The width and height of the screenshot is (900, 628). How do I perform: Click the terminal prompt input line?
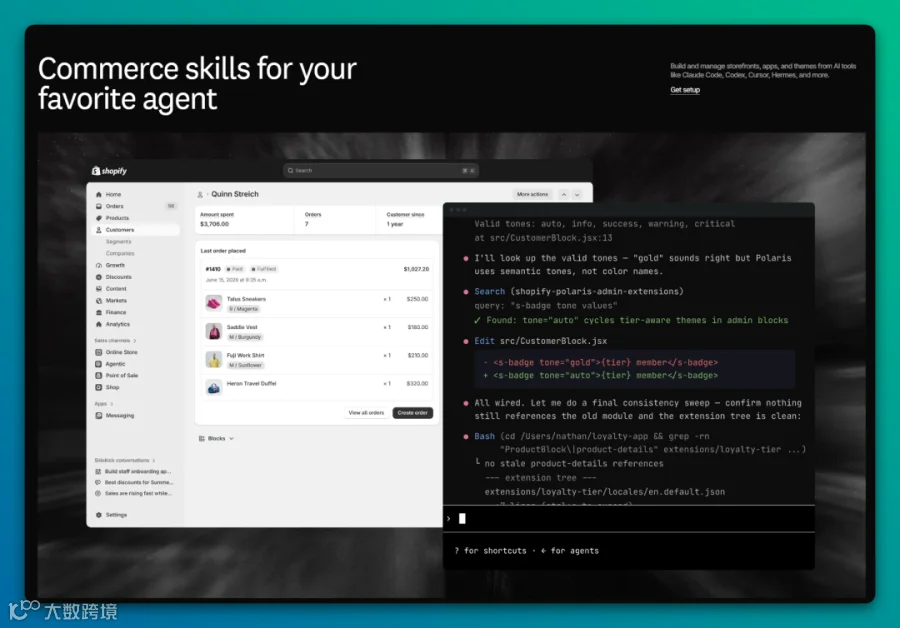tap(629, 519)
